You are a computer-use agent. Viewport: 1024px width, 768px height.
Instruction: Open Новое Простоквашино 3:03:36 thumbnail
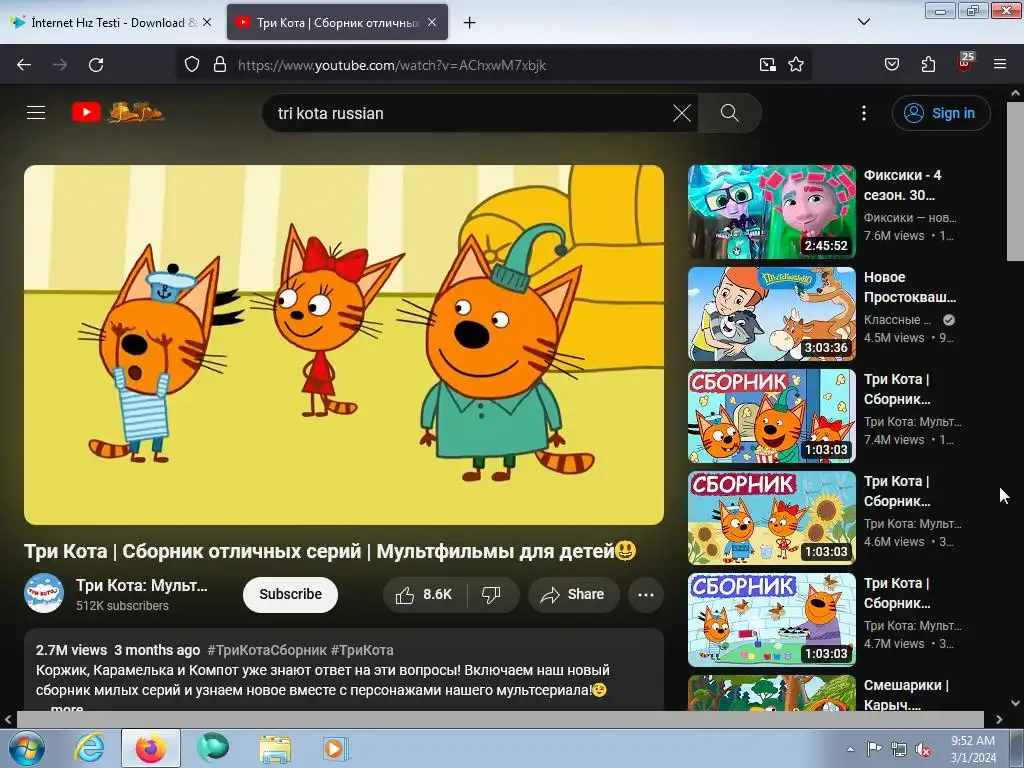point(772,314)
